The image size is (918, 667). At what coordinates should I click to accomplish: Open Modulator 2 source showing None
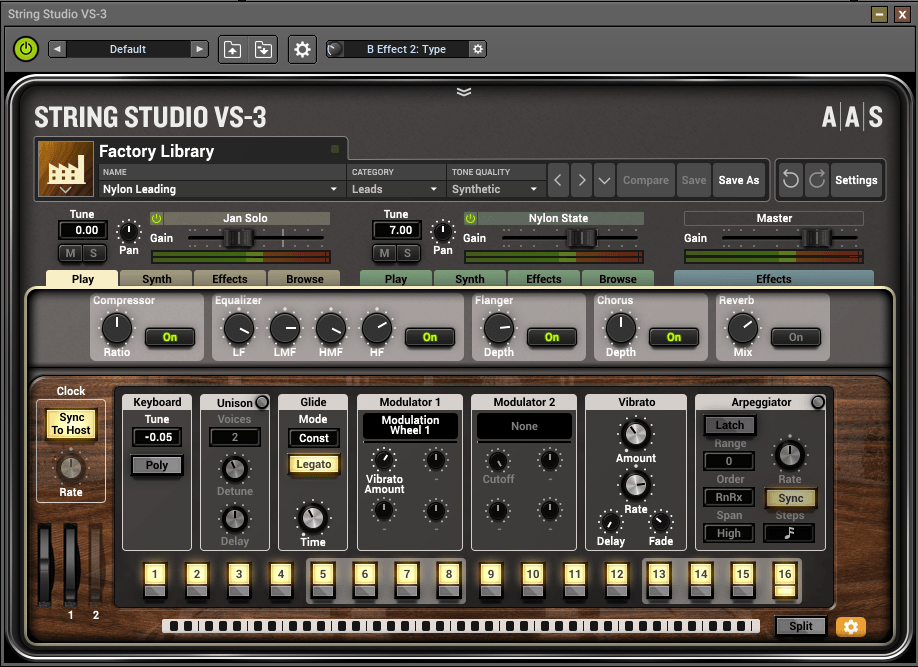click(524, 426)
